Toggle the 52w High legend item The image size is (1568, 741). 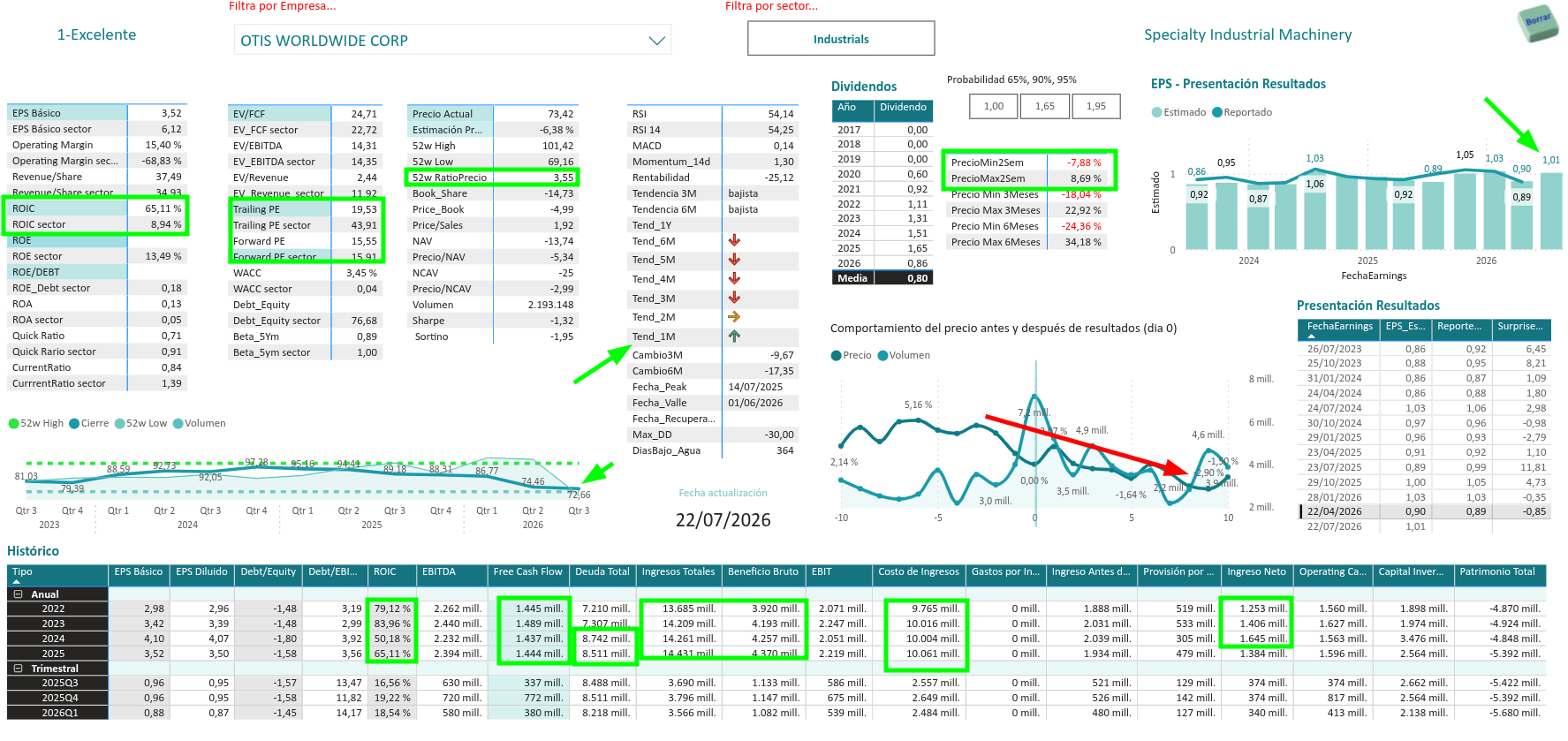(36, 423)
